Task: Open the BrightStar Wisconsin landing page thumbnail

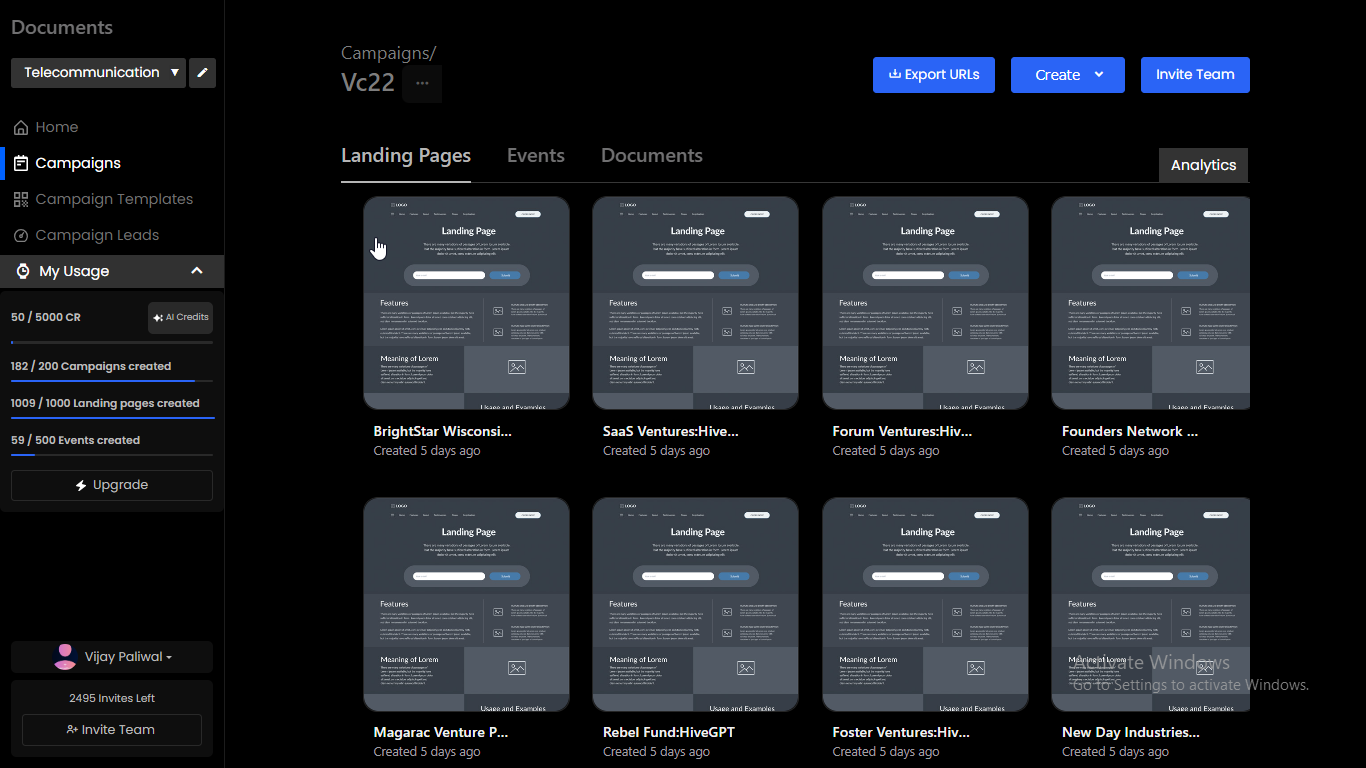Action: pos(467,303)
